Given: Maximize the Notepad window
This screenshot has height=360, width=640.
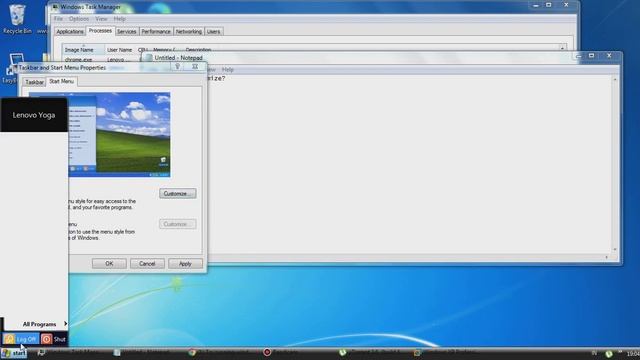Looking at the screenshot, I should point(591,56).
